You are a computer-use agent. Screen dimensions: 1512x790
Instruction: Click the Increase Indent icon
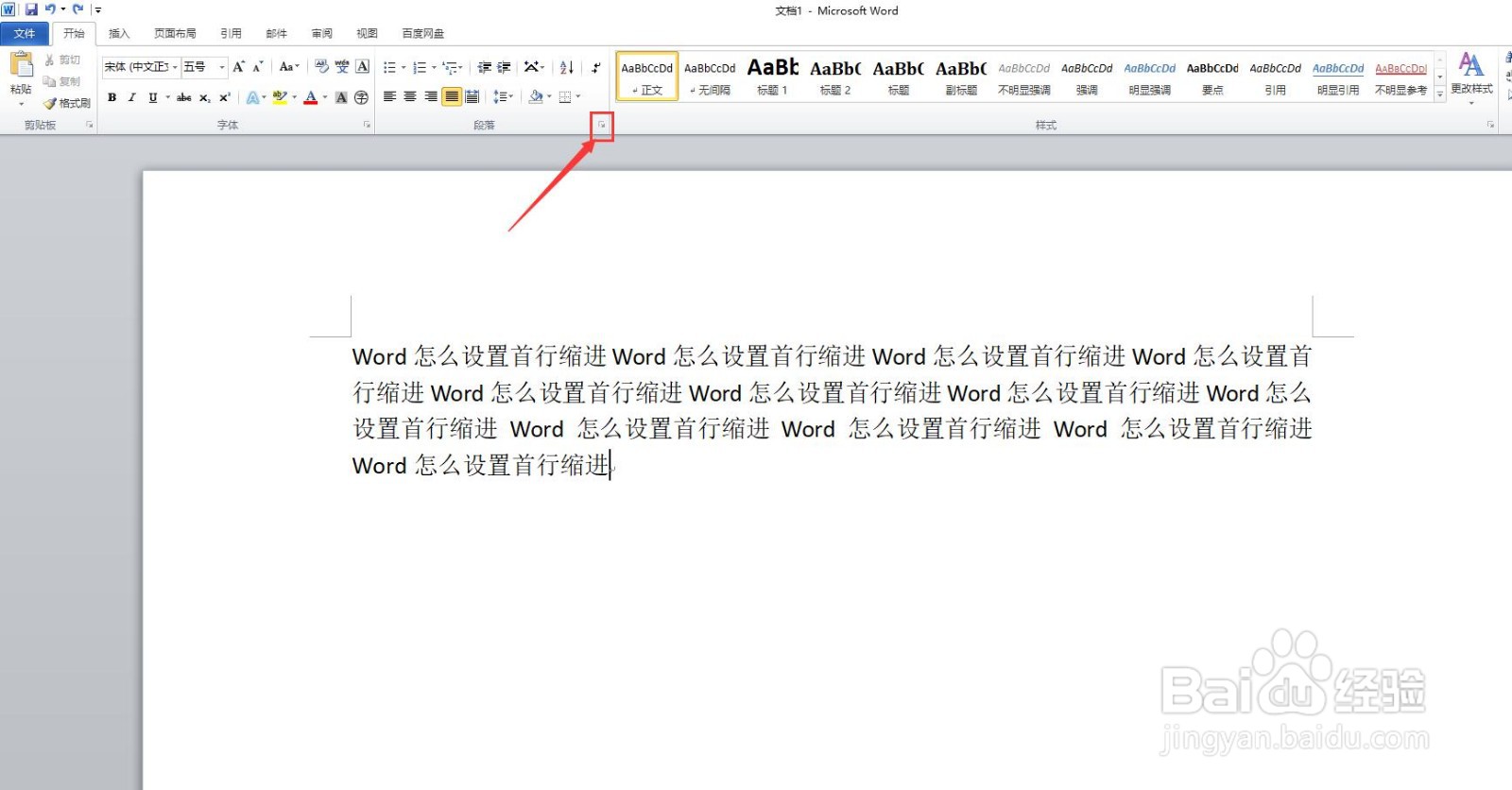[504, 67]
